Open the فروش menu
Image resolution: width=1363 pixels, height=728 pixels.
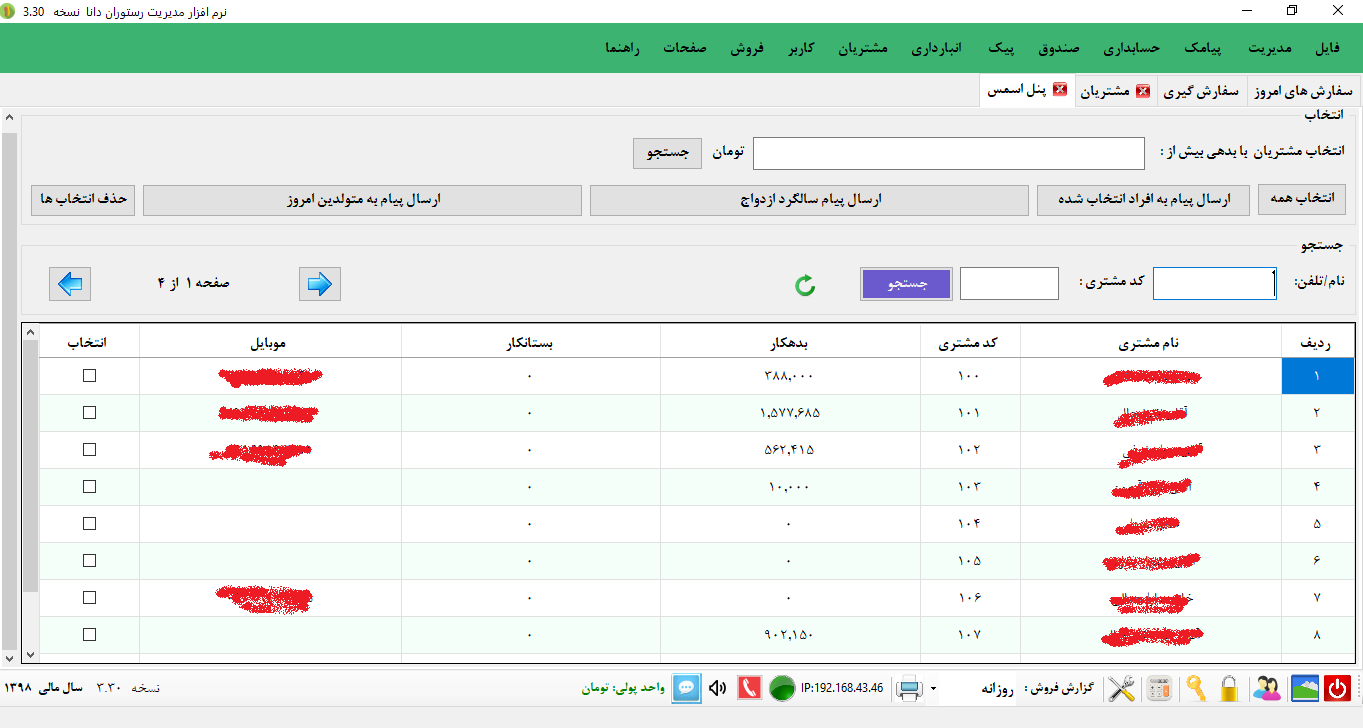point(746,48)
